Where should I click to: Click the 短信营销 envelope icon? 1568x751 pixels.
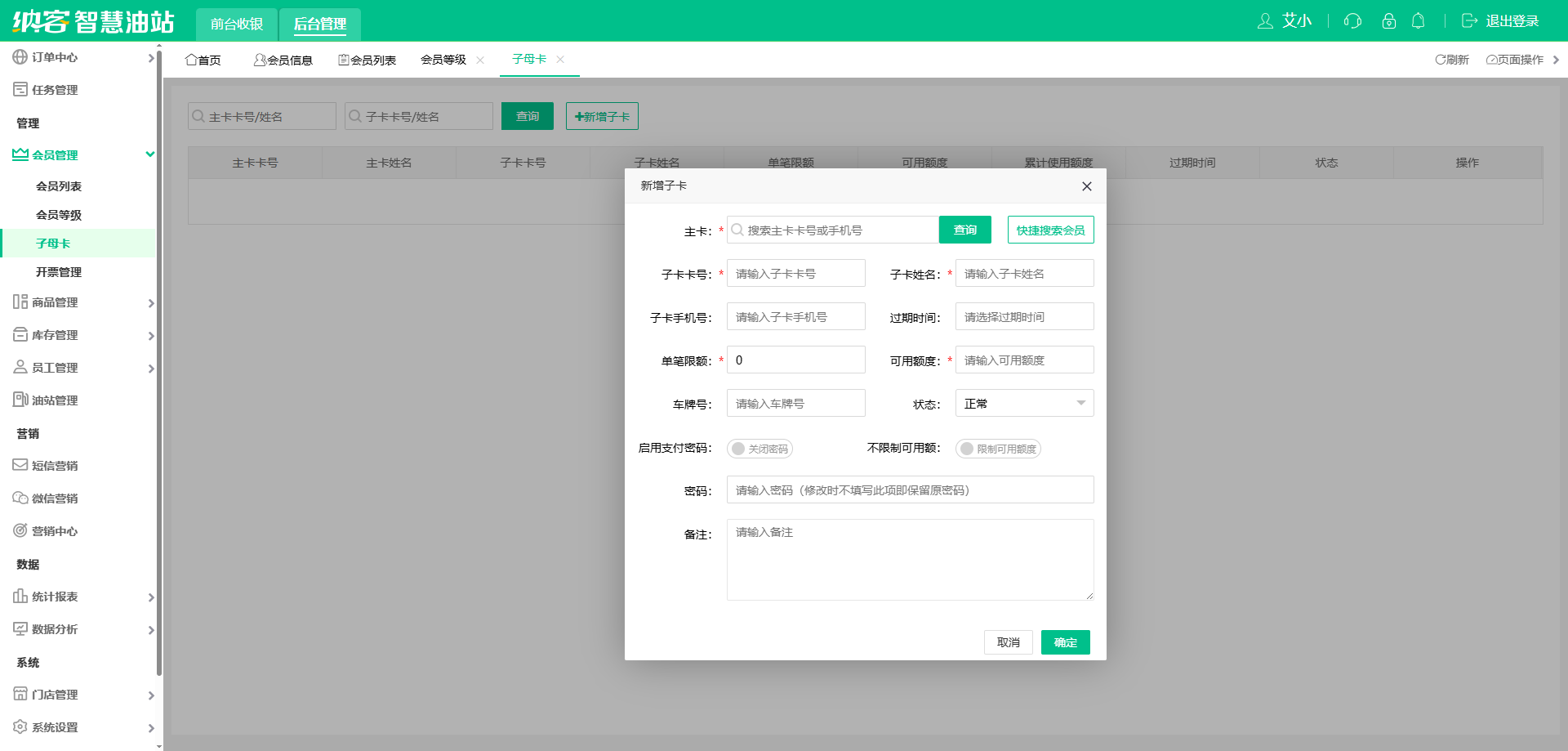tap(20, 465)
